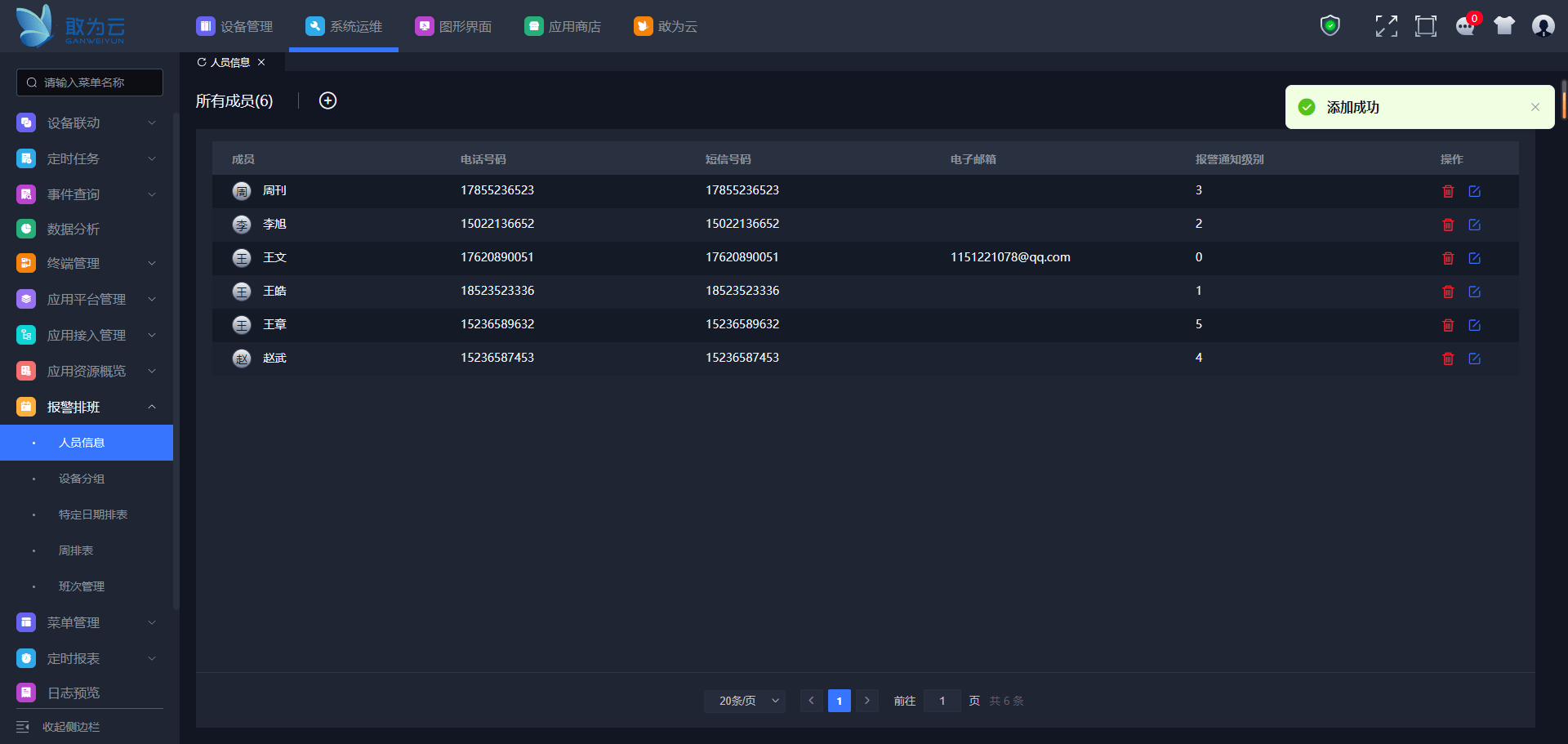Edit member 王文 with pencil icon
This screenshot has width=1568, height=744.
coord(1474,258)
